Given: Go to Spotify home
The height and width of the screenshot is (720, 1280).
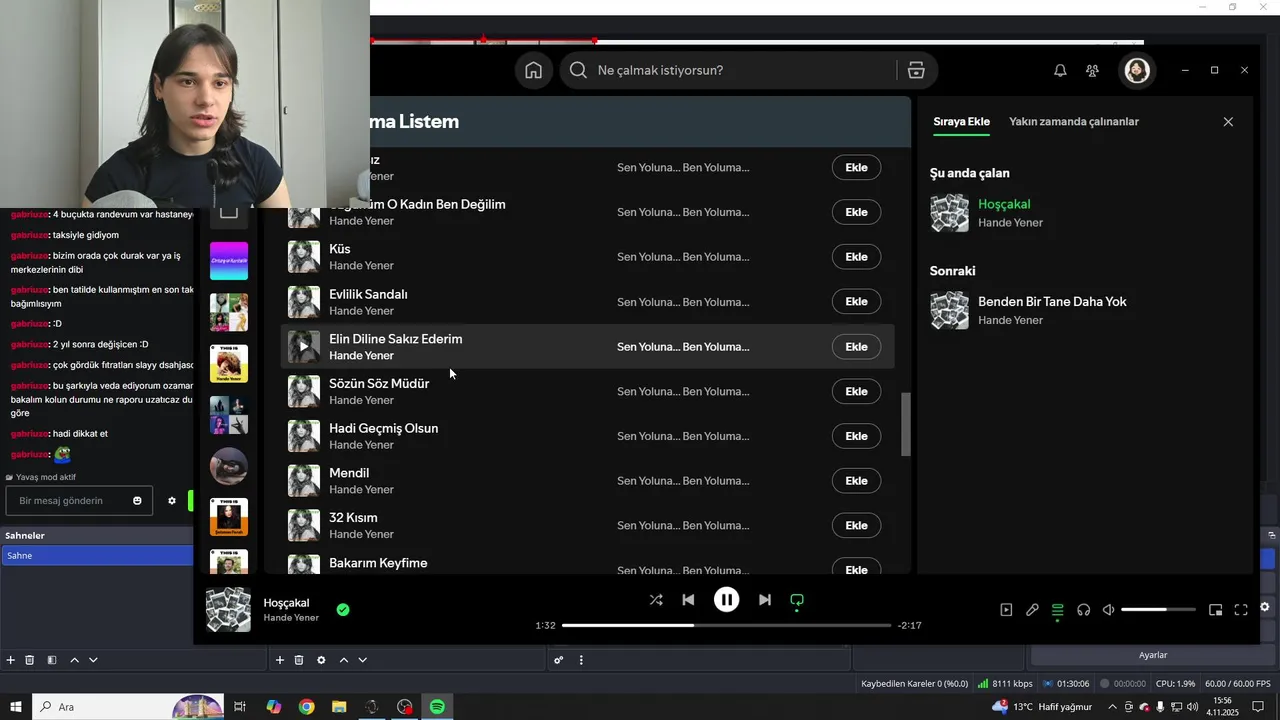Looking at the screenshot, I should pos(533,70).
